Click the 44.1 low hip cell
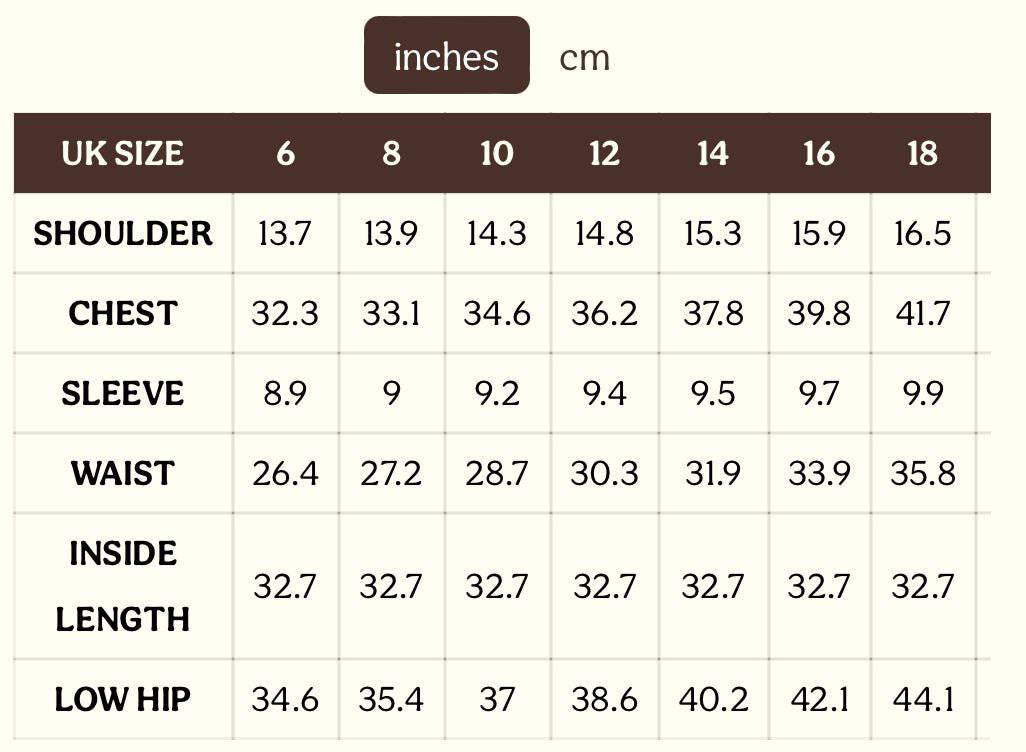The height and width of the screenshot is (752, 1026). (x=922, y=699)
